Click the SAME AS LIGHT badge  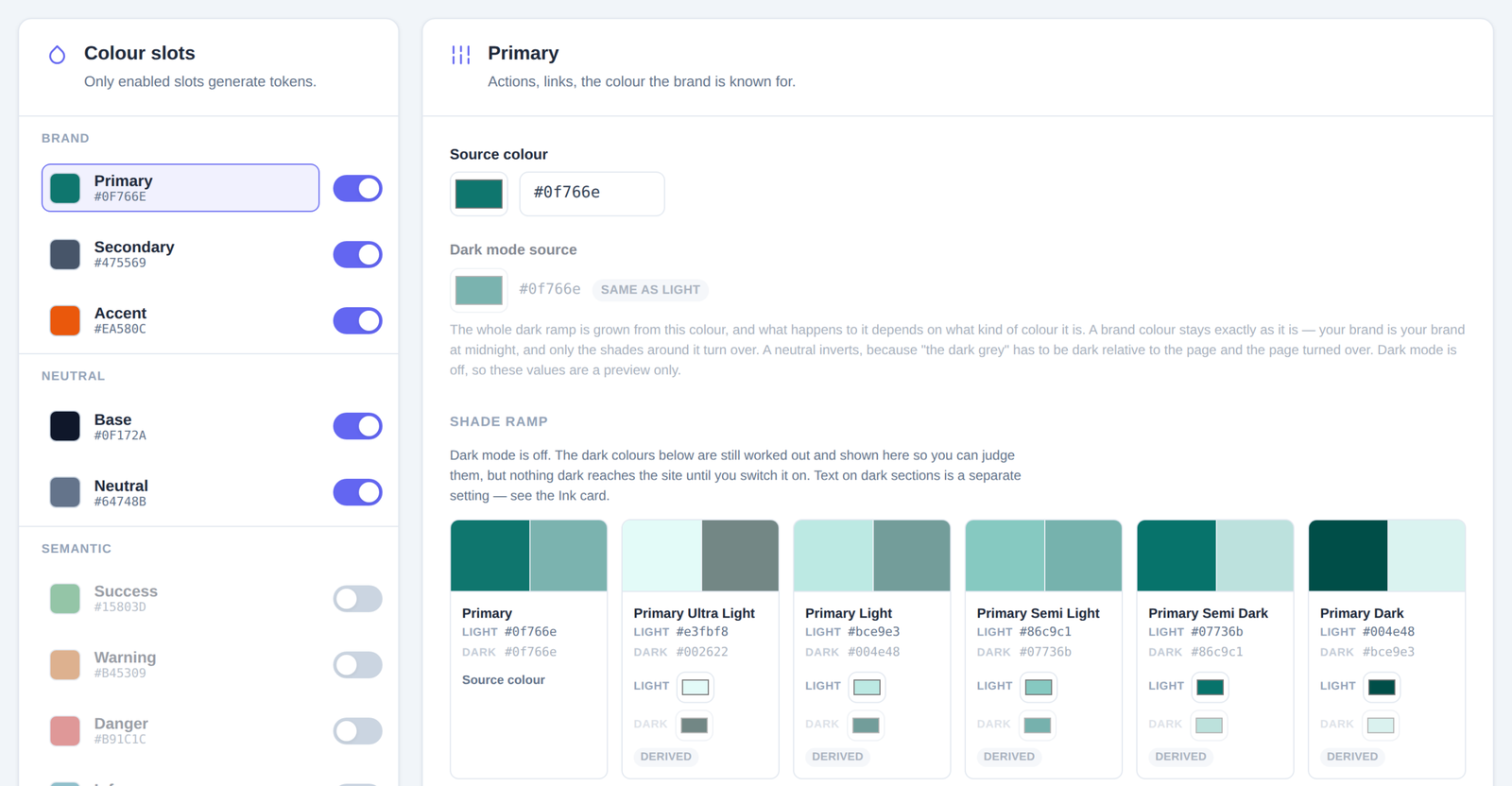pyautogui.click(x=650, y=290)
